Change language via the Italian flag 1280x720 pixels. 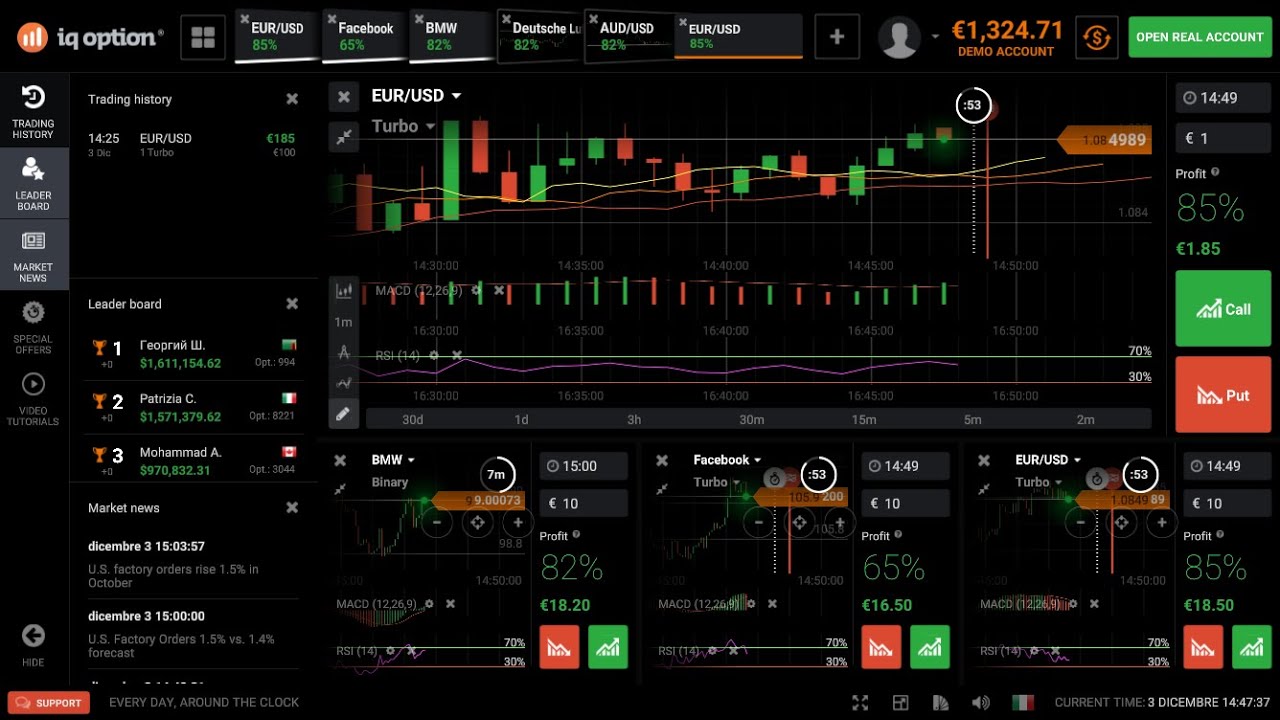click(x=1022, y=703)
